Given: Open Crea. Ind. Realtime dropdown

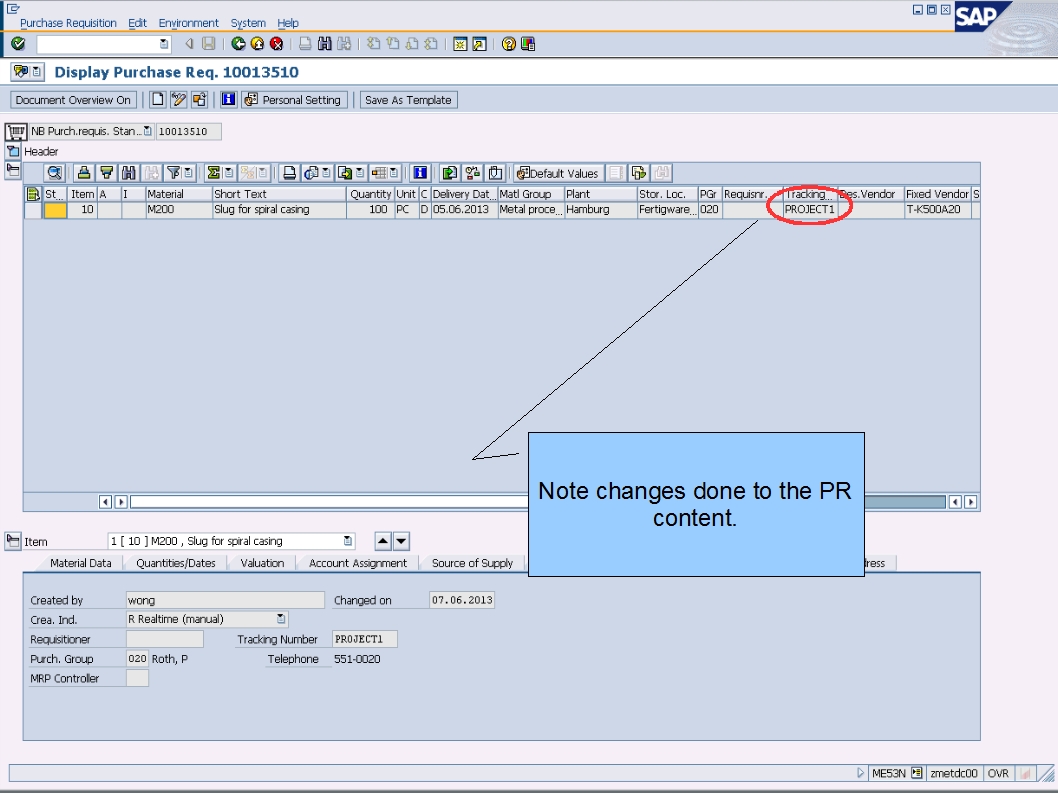Looking at the screenshot, I should click(281, 619).
